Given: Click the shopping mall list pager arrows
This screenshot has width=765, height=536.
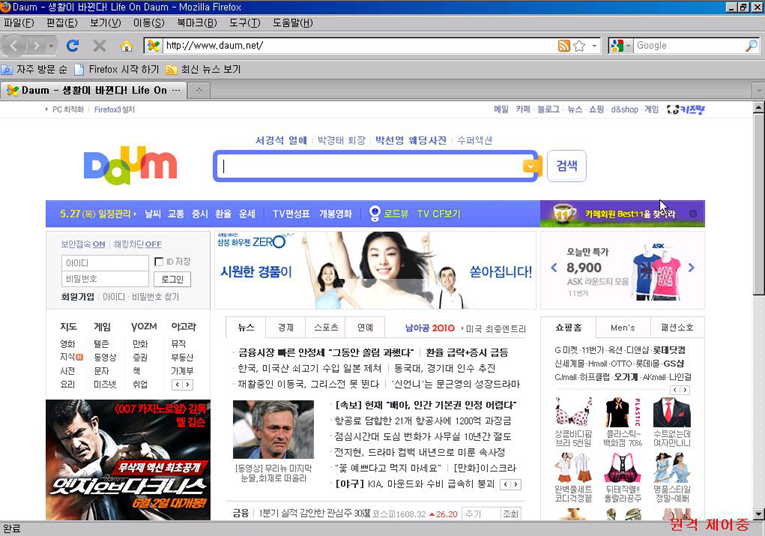Looking at the screenshot, I should (680, 390).
